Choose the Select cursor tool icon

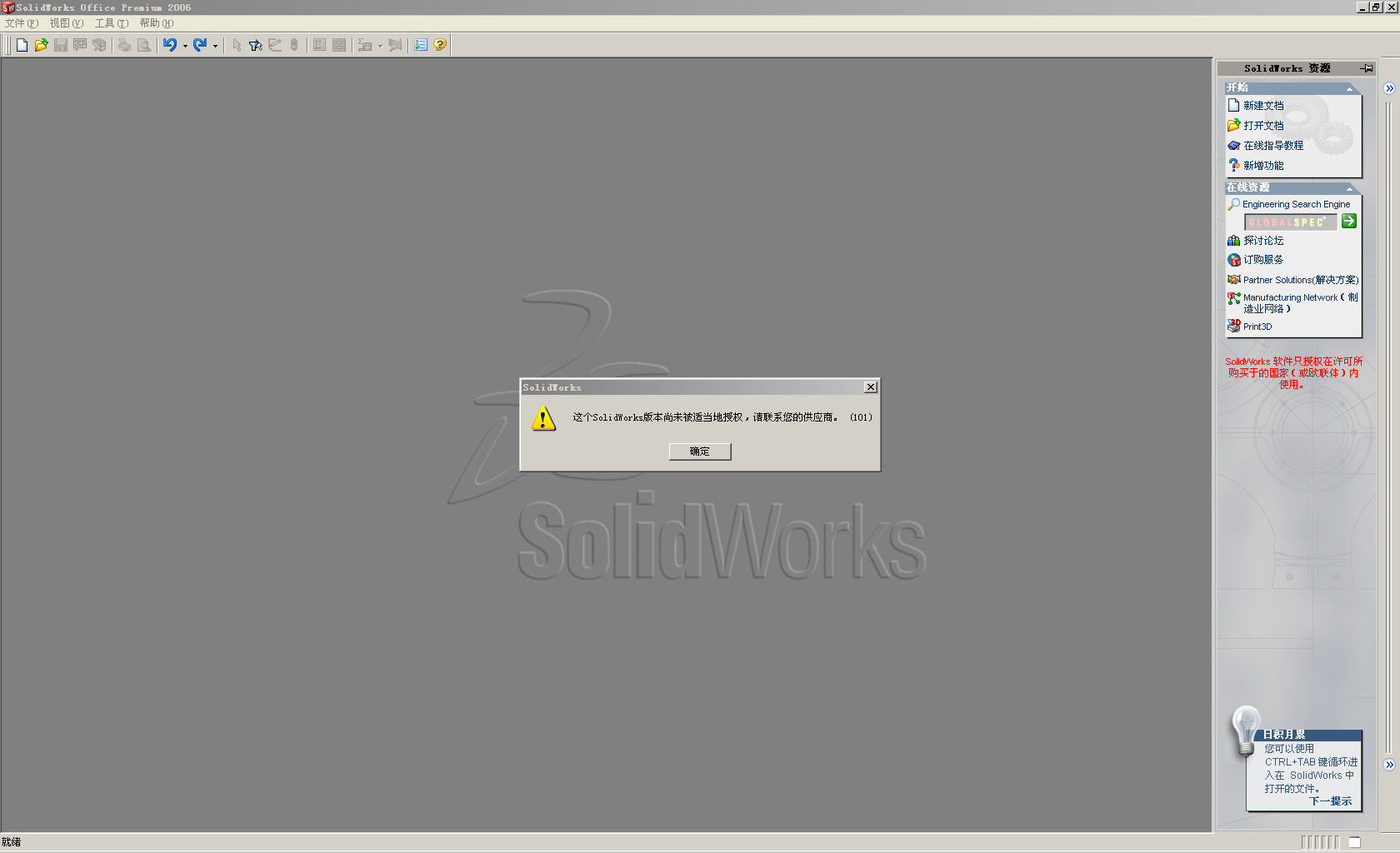(237, 45)
